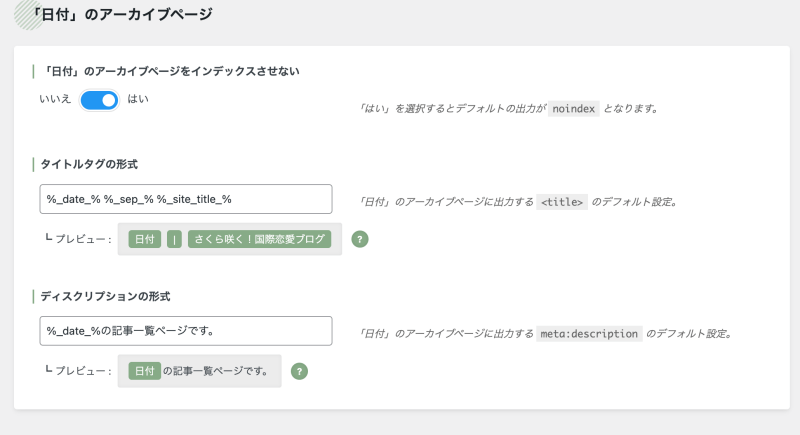Click the striped circle icon by page heading
Viewport: 800px width, 435px height.
pyautogui.click(x=29, y=15)
